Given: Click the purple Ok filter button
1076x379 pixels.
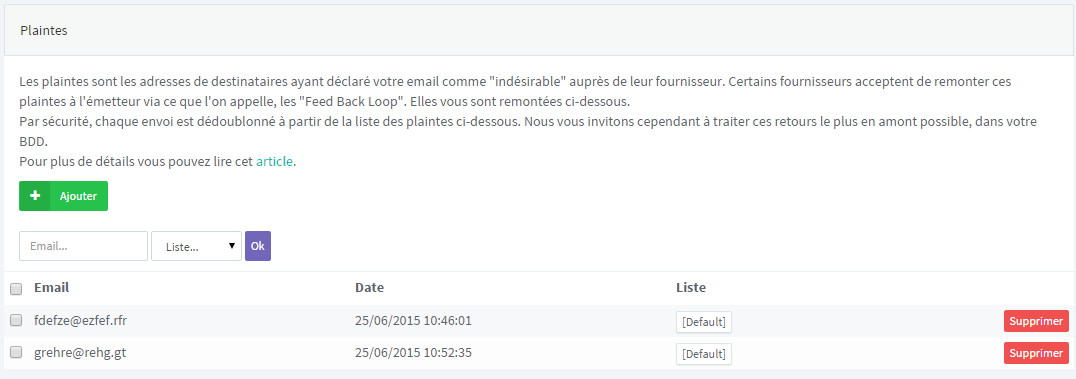Looking at the screenshot, I should click(258, 246).
